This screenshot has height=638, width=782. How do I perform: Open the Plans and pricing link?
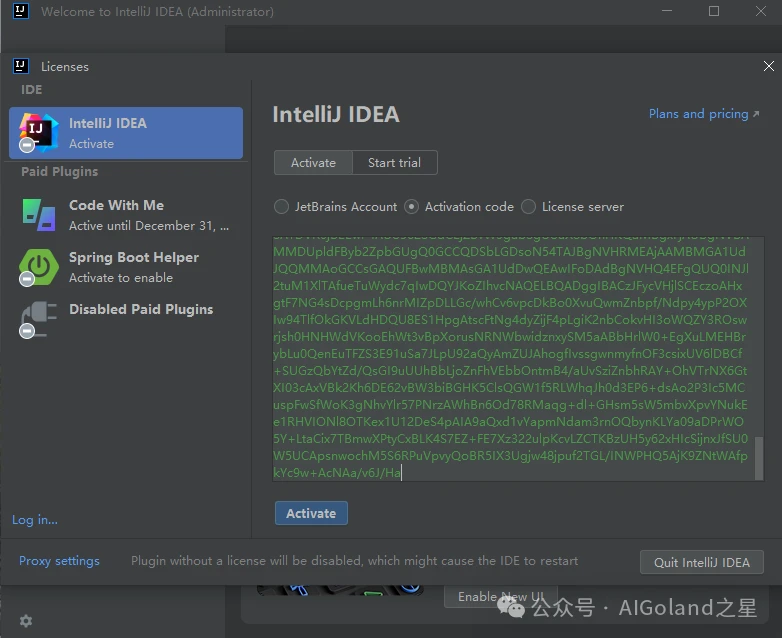pos(704,114)
